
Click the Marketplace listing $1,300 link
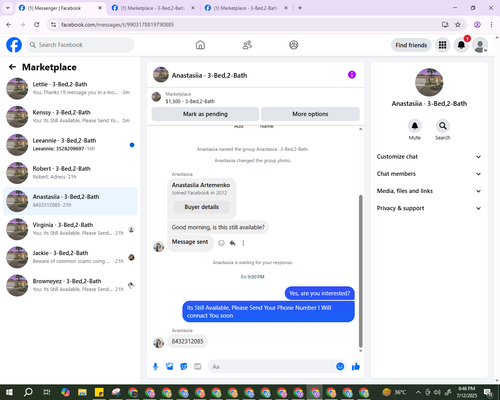click(x=190, y=101)
